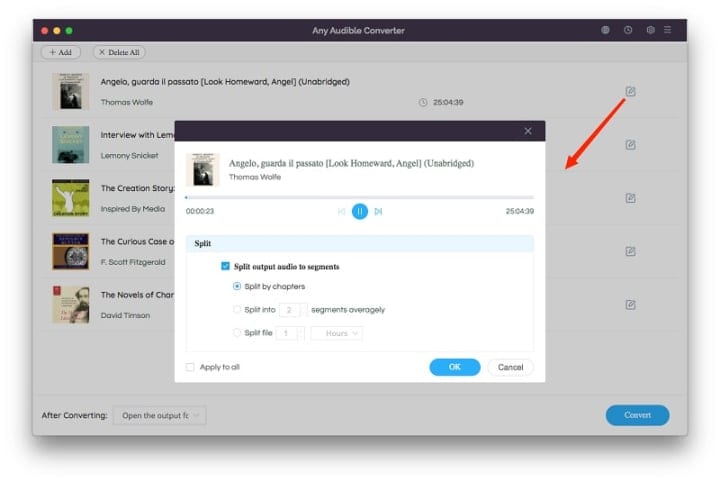Skip to next chapter in player
720x482 pixels.
(378, 211)
